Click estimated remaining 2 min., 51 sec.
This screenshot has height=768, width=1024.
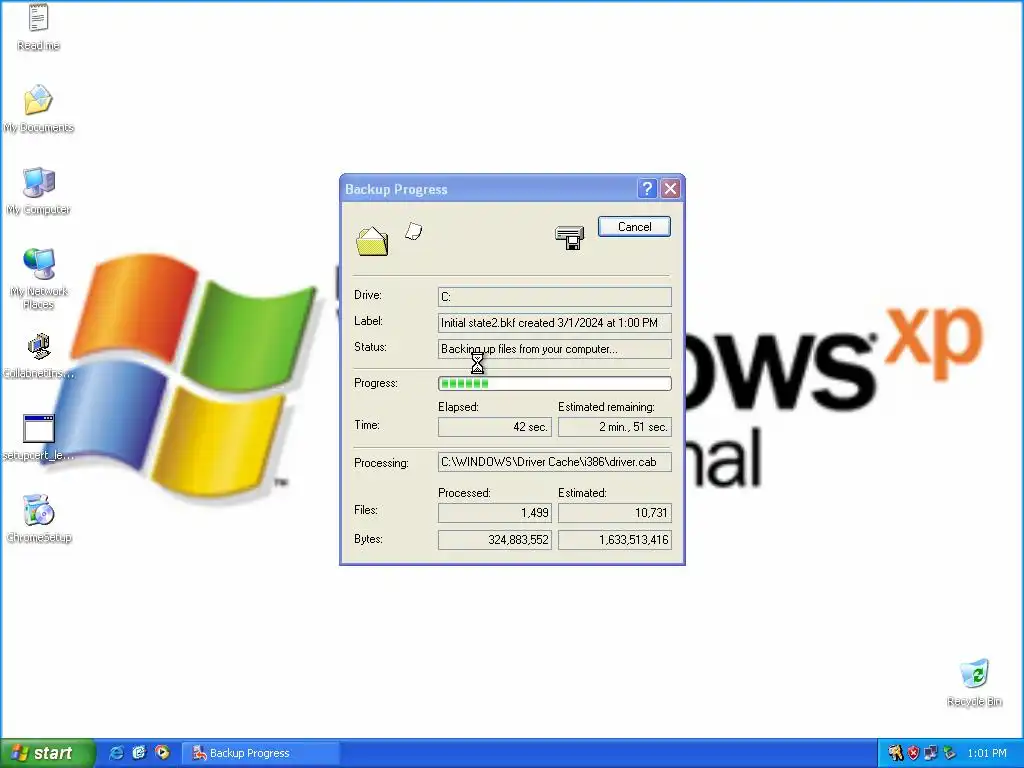(615, 427)
